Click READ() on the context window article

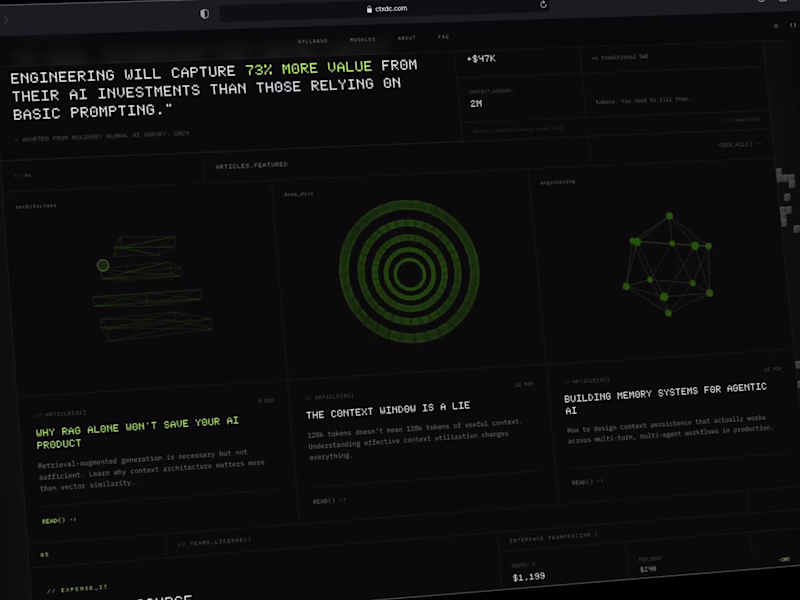[324, 500]
